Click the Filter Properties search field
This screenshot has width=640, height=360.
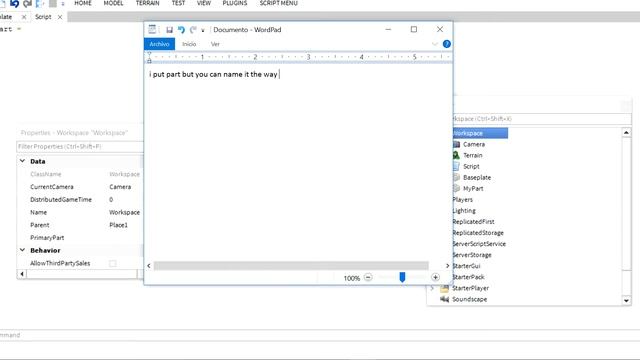(80, 147)
